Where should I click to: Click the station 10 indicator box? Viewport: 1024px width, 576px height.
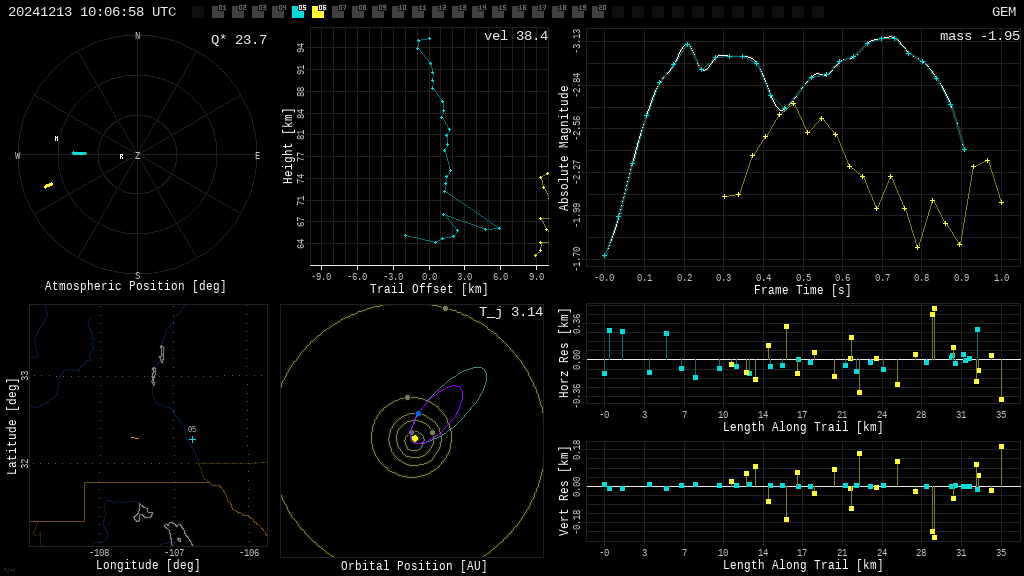(x=398, y=12)
